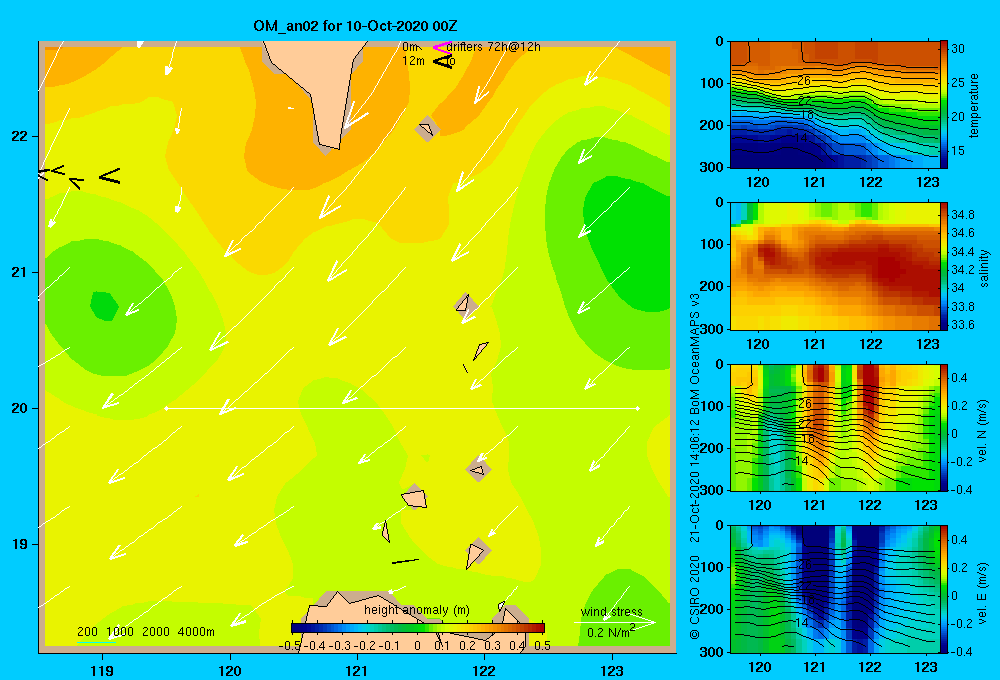The width and height of the screenshot is (1000, 680).
Task: Click the '0.2 N/m²' wind stress value
Action: 611,632
